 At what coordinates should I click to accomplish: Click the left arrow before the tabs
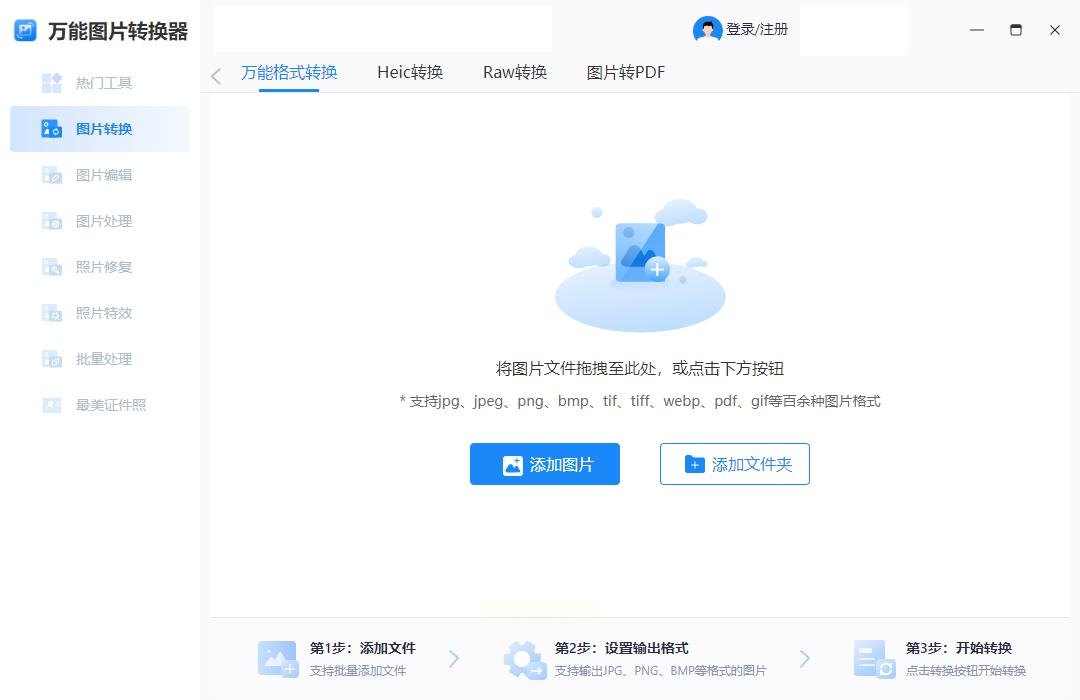[x=216, y=76]
